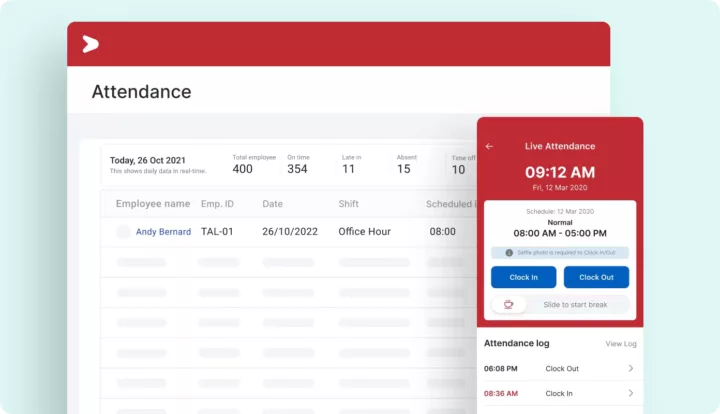Click the Date column header
Viewport: 720px width, 414px height.
pos(273,204)
